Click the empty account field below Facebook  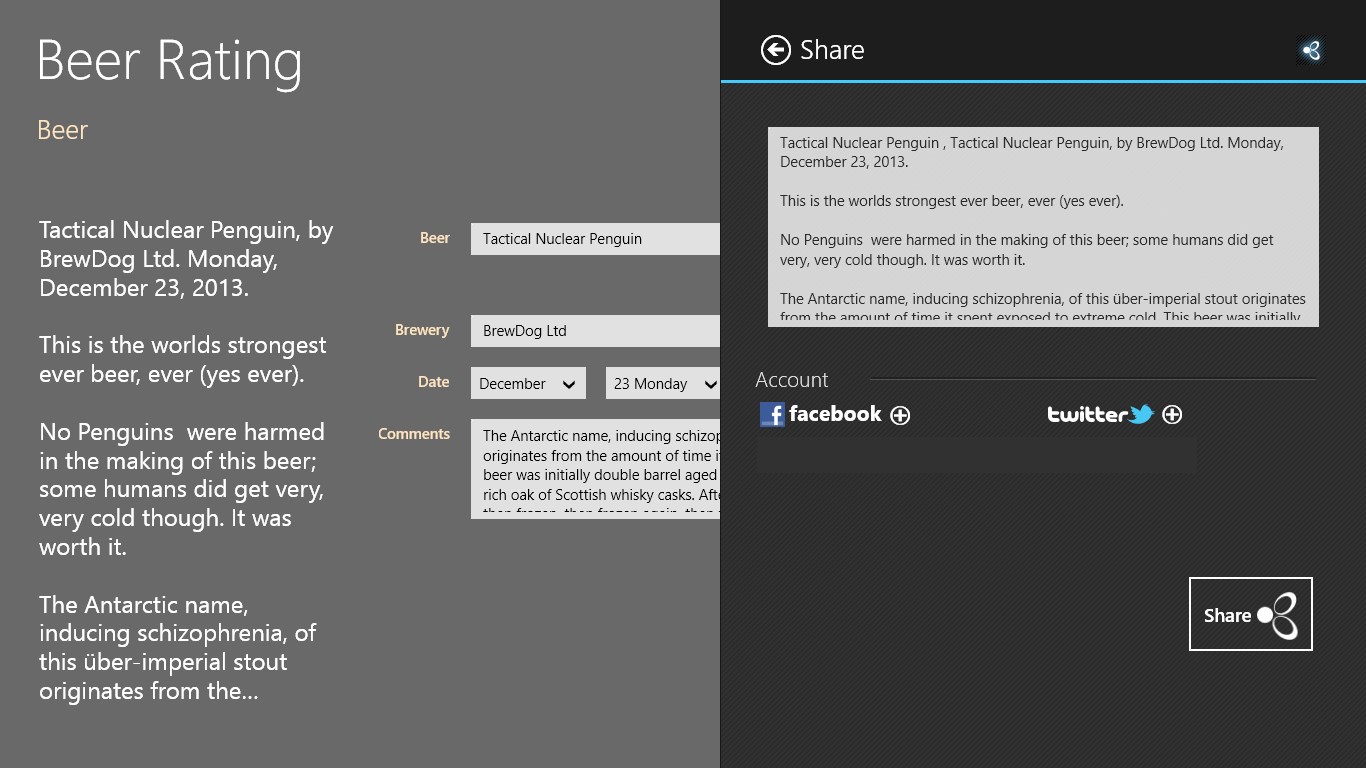coord(976,454)
